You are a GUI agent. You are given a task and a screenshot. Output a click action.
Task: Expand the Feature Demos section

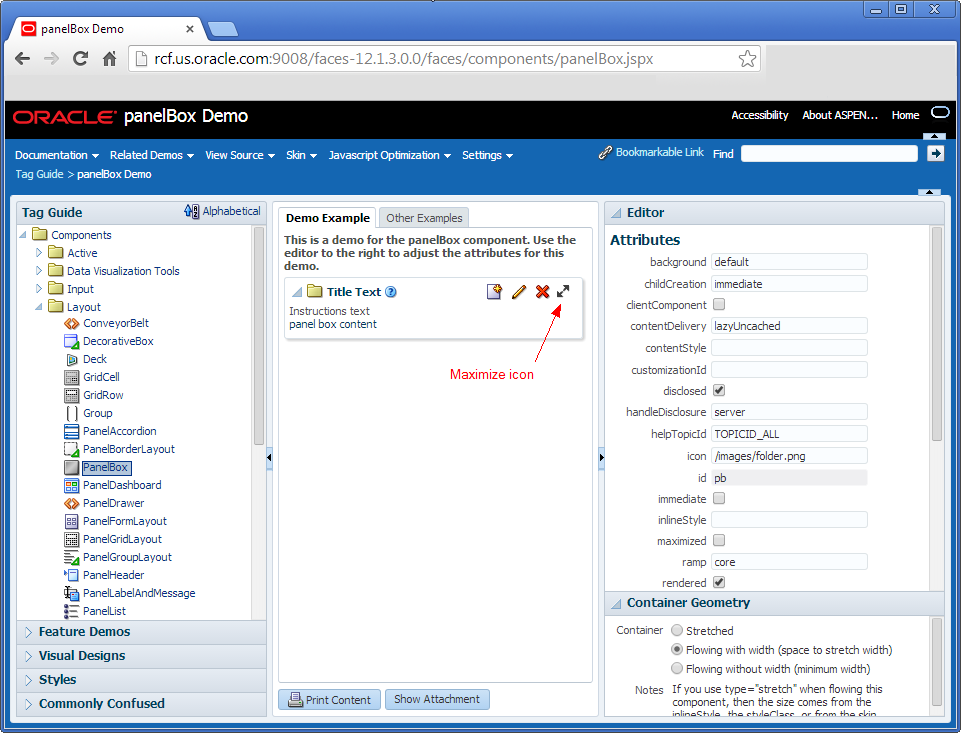click(x=28, y=632)
